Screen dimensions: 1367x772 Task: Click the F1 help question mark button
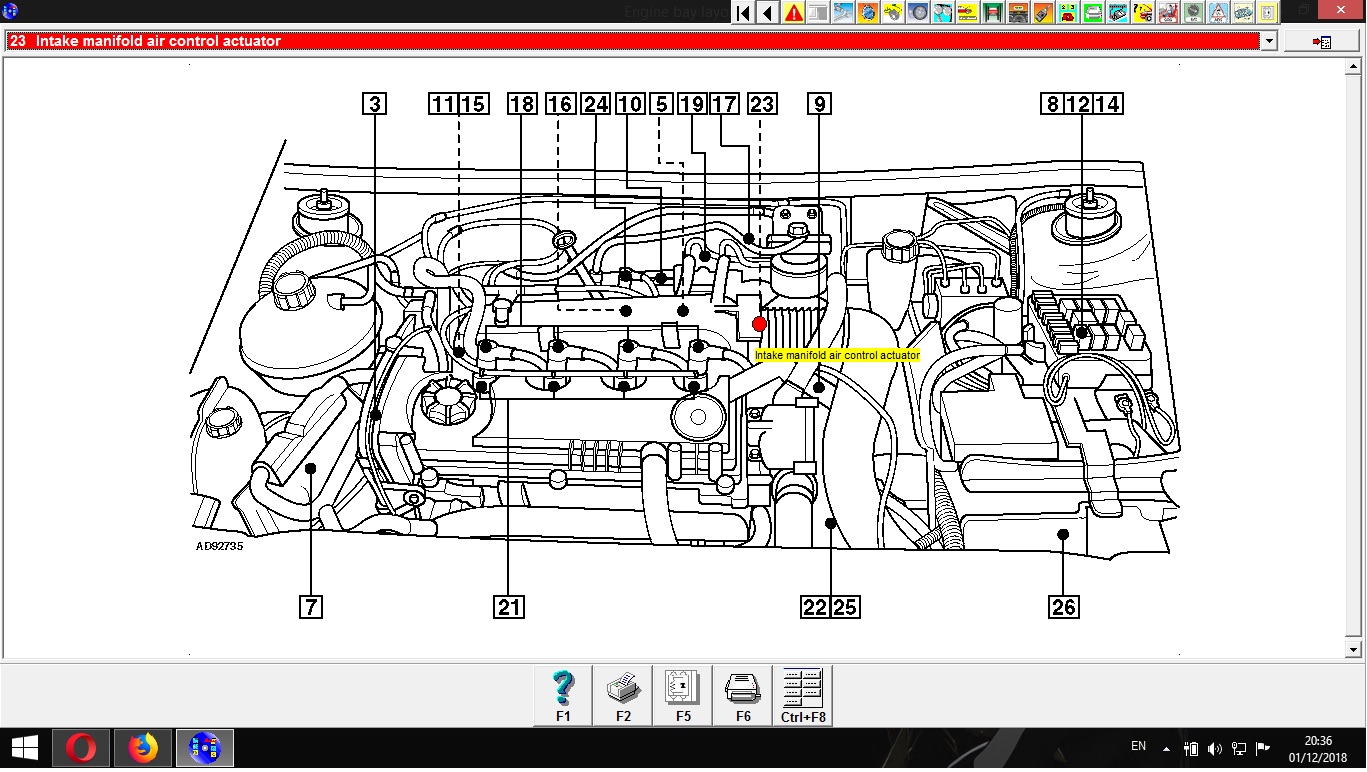pos(563,694)
